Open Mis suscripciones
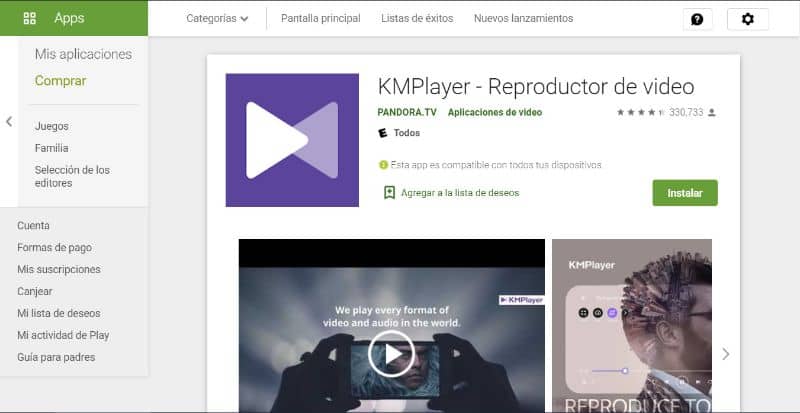Viewport: 800px width, 413px height. (59, 269)
